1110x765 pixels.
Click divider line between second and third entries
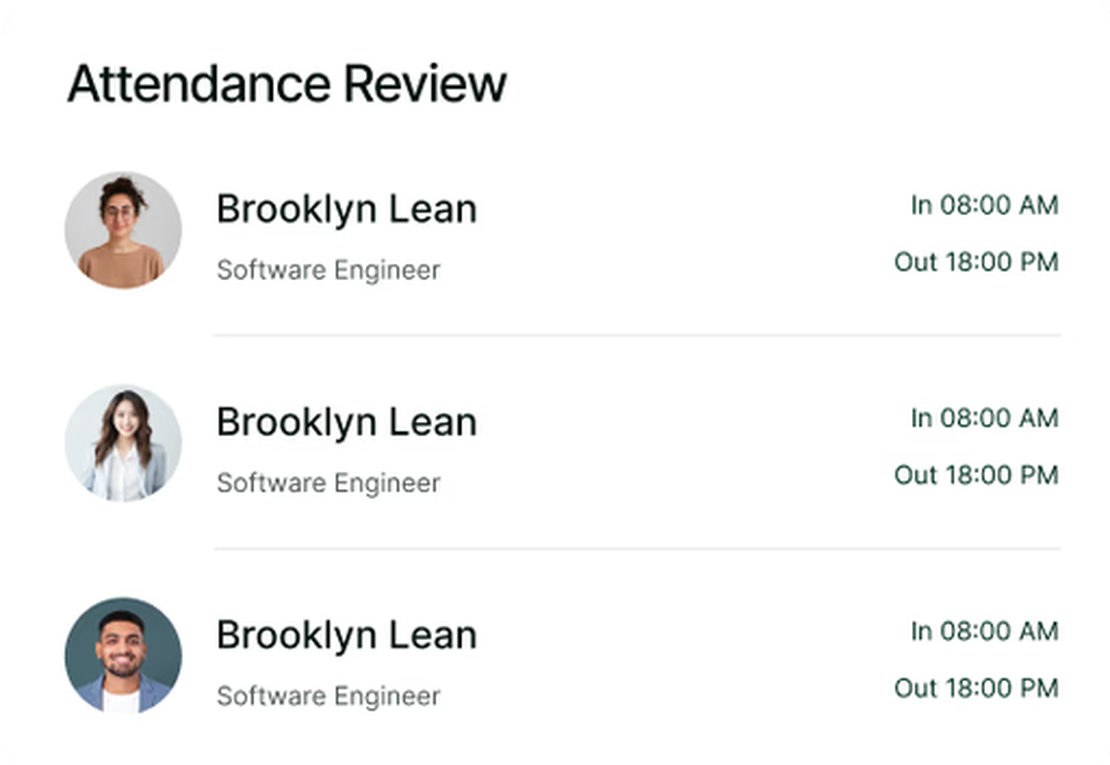click(x=637, y=549)
